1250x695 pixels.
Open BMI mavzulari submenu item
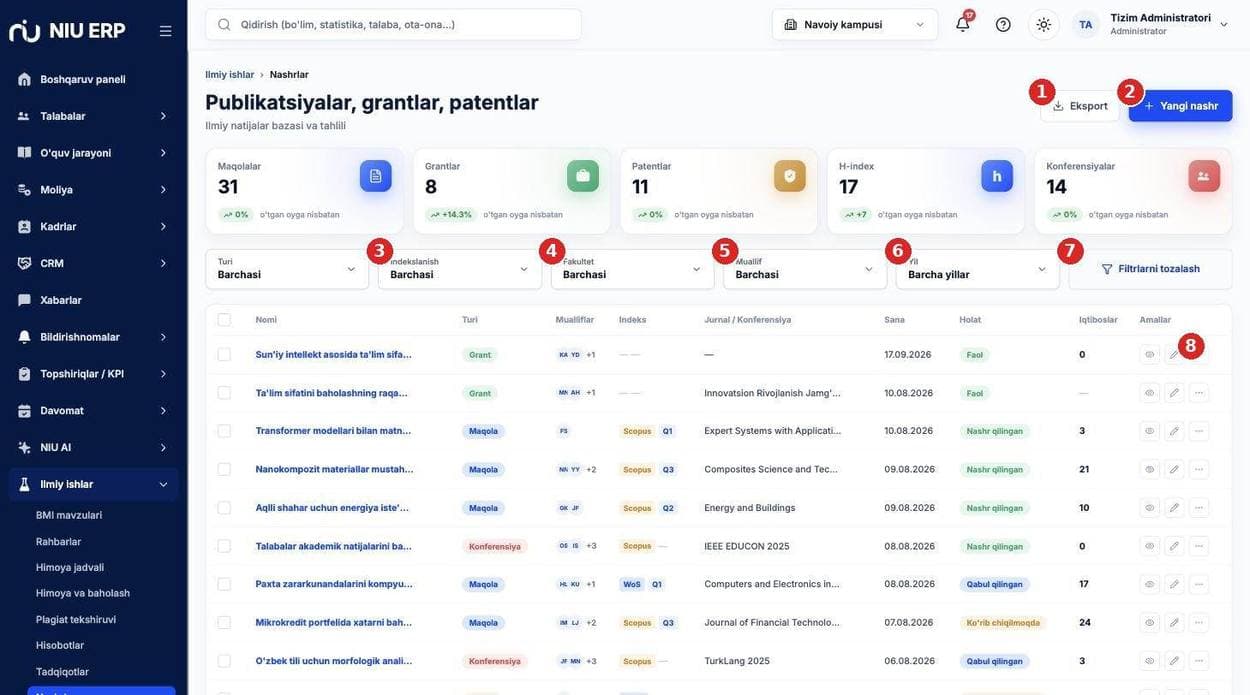(x=69, y=515)
